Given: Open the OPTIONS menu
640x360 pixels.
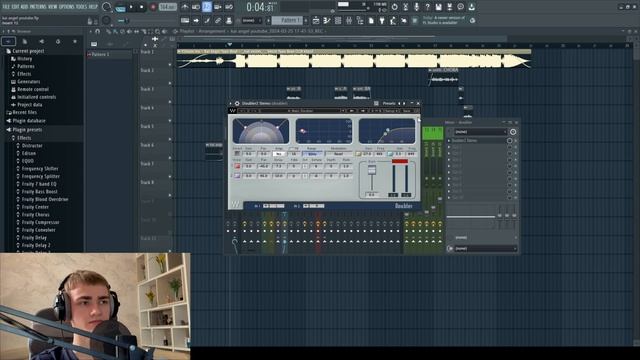Looking at the screenshot, I should click(x=67, y=7).
